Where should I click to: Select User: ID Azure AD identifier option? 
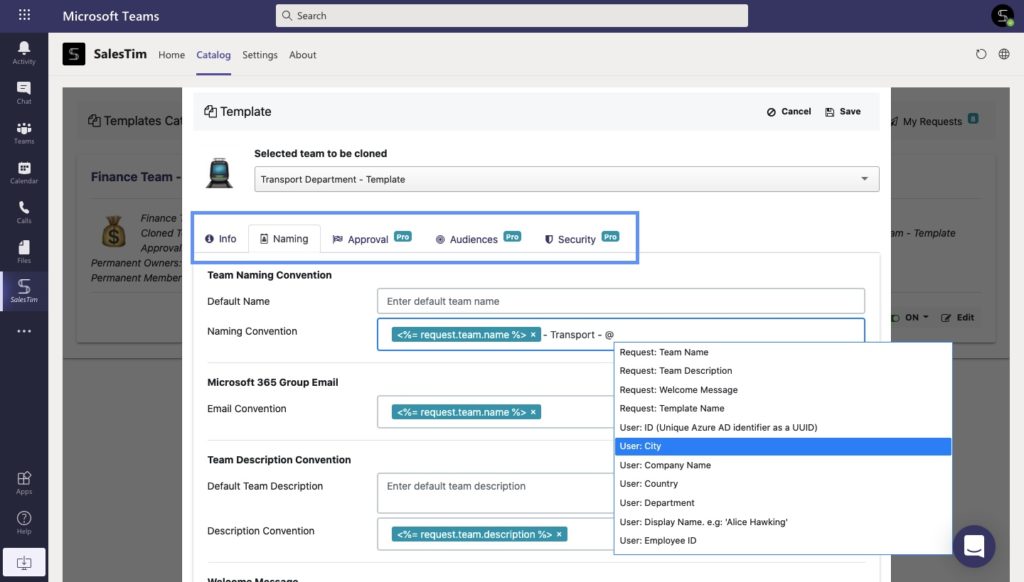[782, 427]
